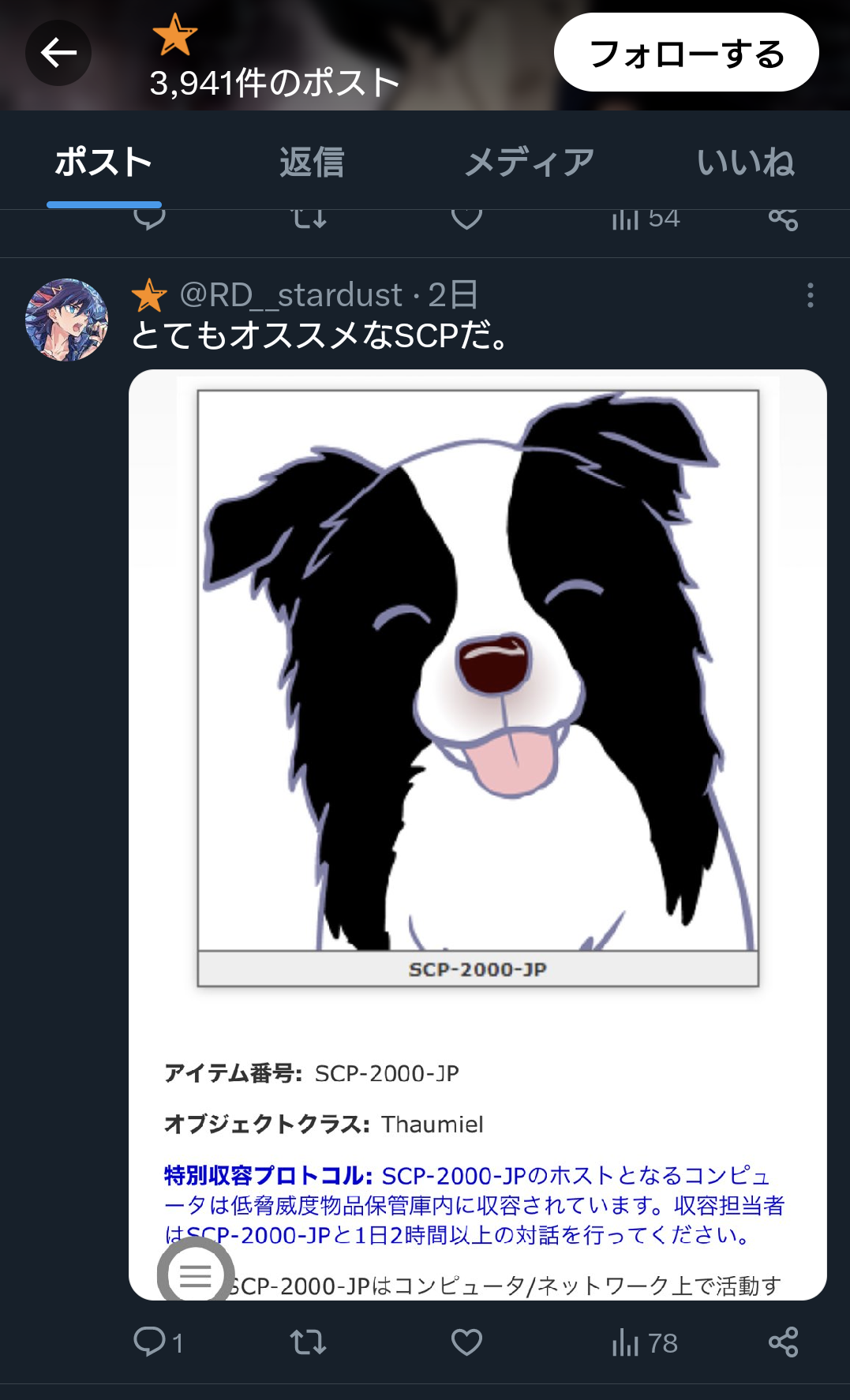Go back with the arrow button

coord(58,53)
